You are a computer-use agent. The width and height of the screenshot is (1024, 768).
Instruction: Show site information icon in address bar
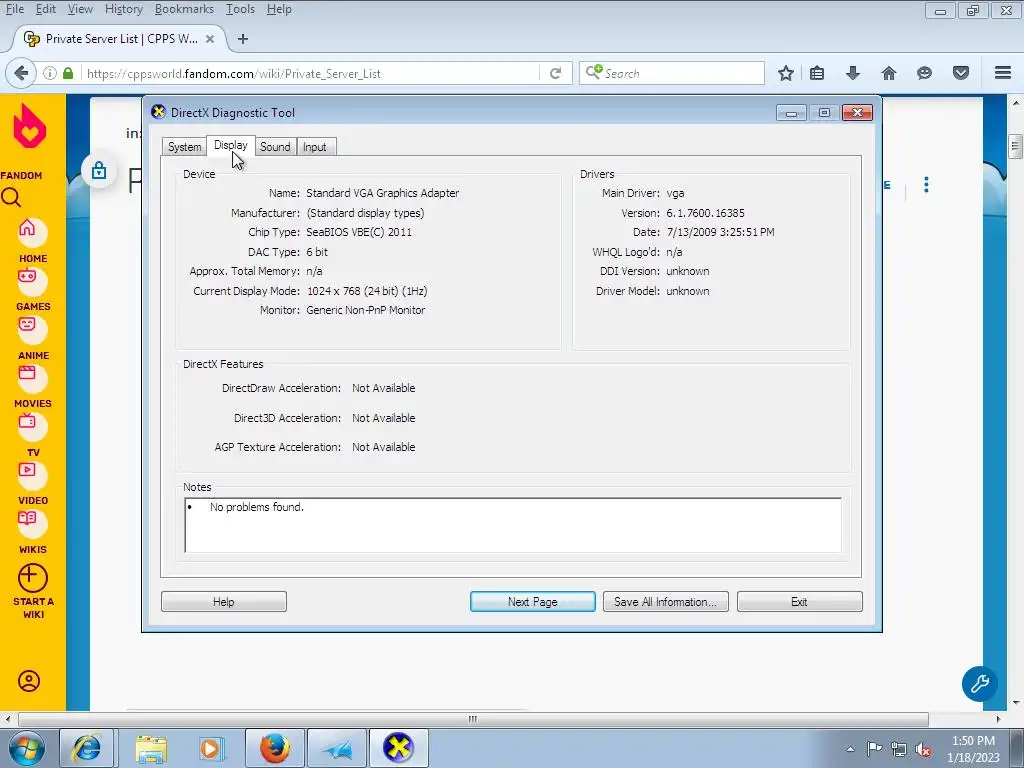click(x=50, y=73)
